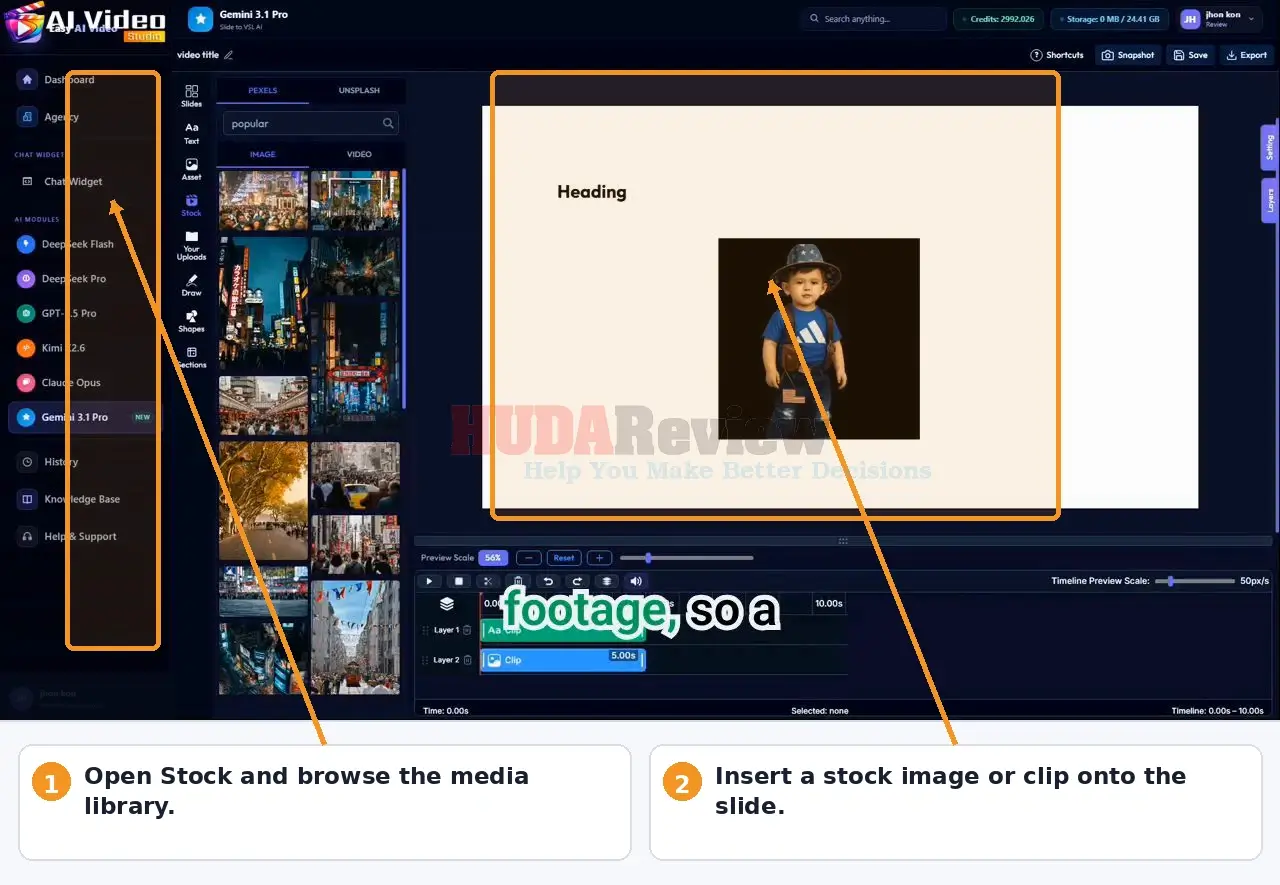This screenshot has width=1280, height=885.
Task: Click the Reset preview scale button
Action: 564,558
